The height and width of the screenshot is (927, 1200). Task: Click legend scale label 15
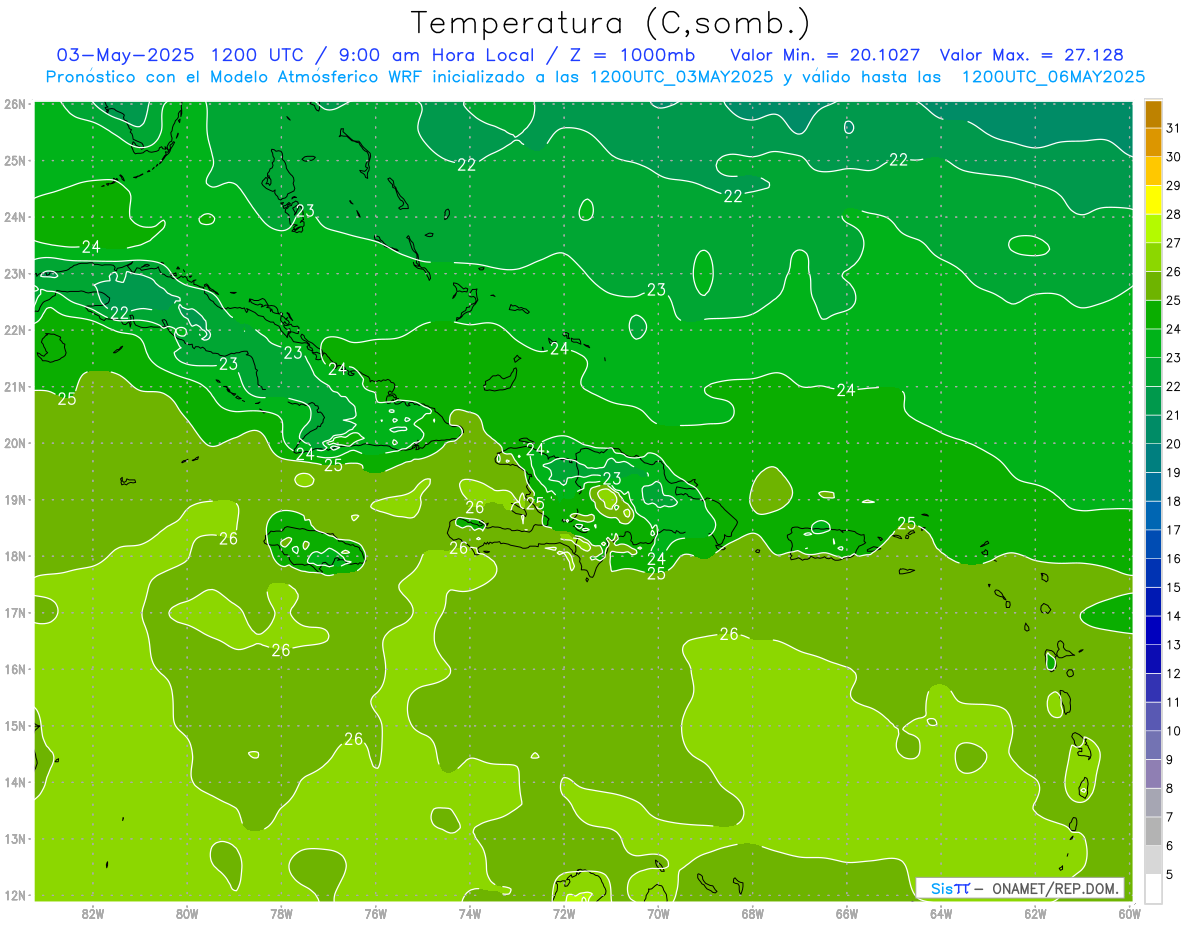1174,588
